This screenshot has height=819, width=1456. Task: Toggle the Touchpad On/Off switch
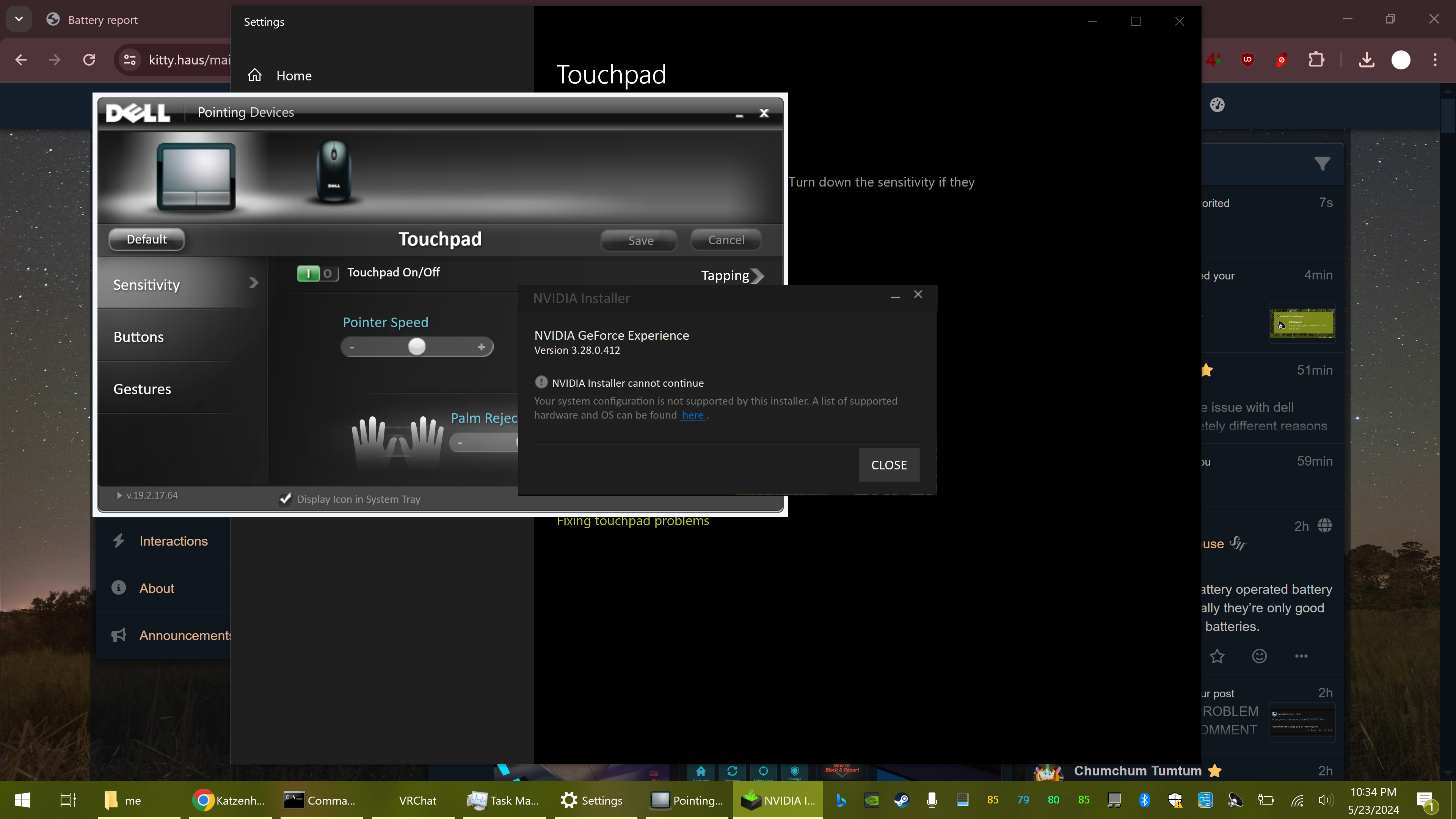318,273
